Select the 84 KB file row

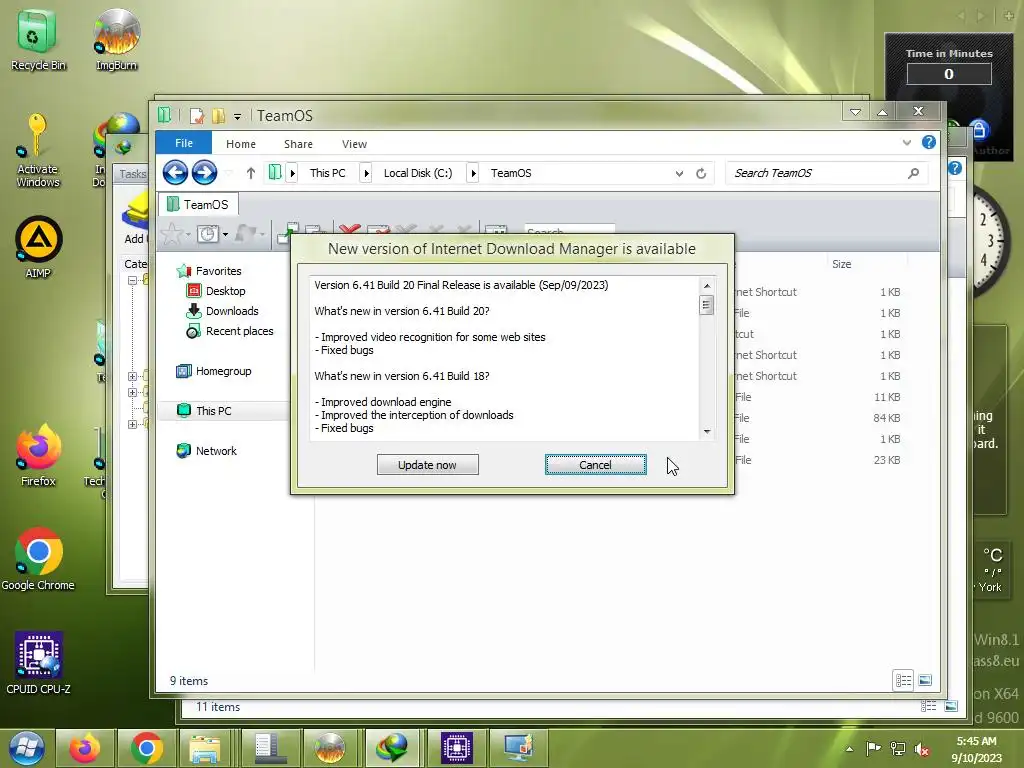(817, 418)
